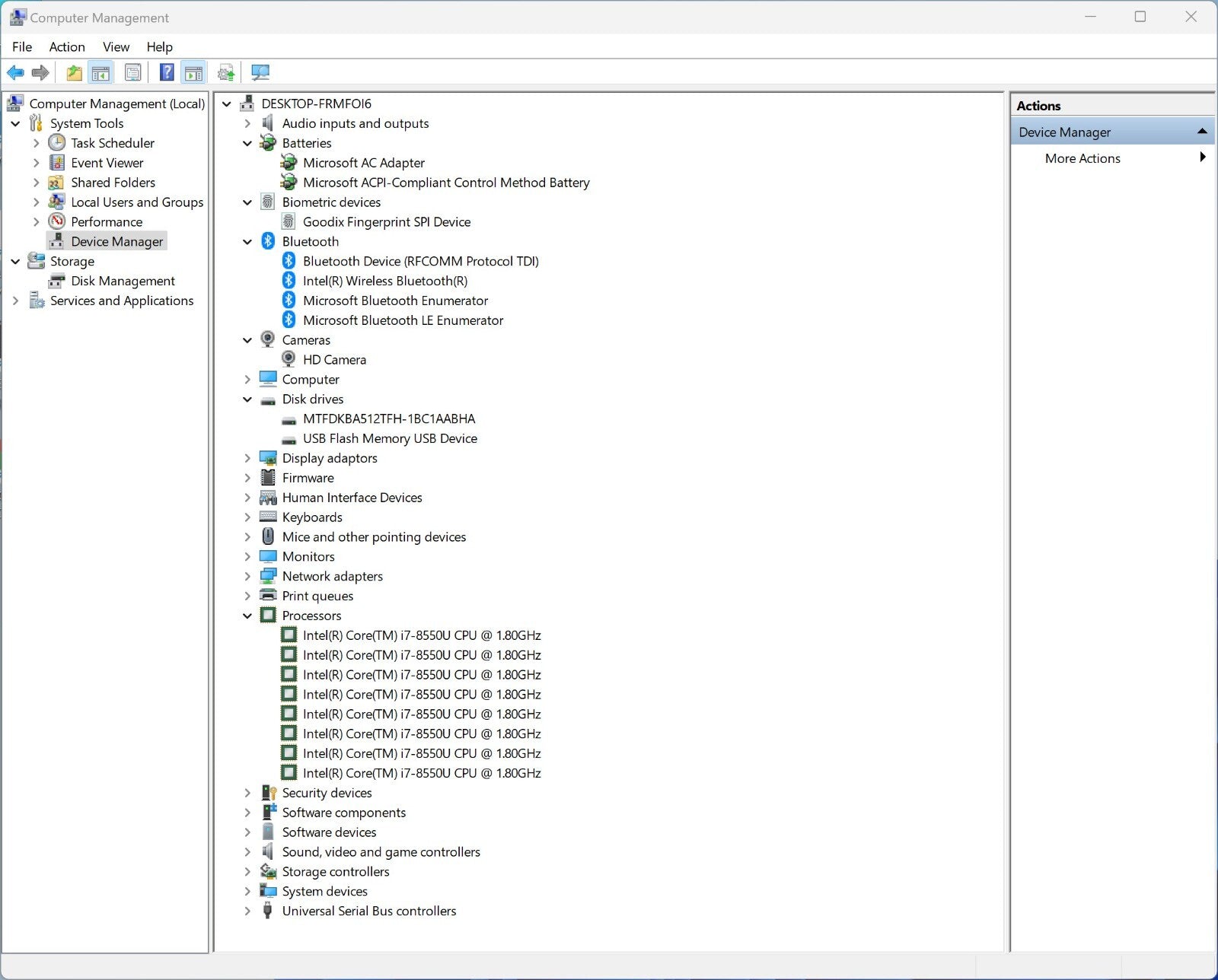Click the Print queues printer icon

point(268,595)
